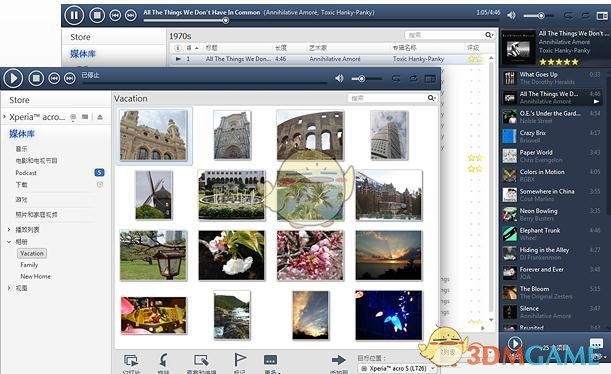611x374 pixels.
Task: Expand the 播放列表 playlists node
Action: click(x=9, y=229)
